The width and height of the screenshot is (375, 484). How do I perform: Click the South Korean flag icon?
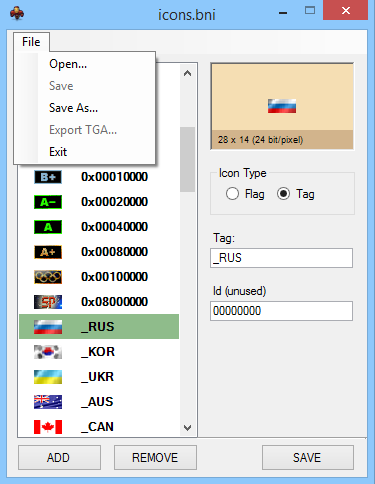point(48,352)
